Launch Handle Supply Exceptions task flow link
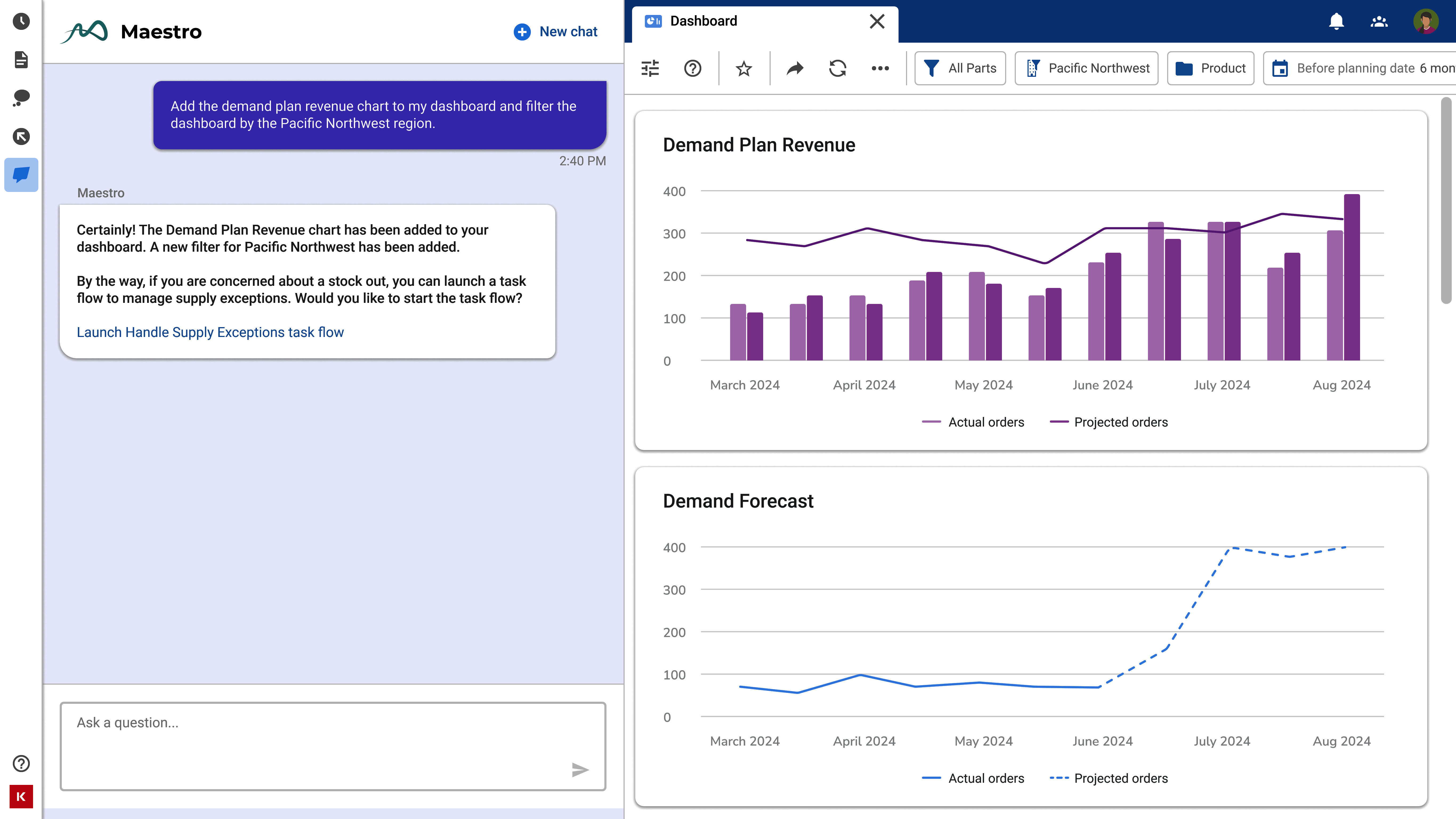This screenshot has height=819, width=1456. pos(210,332)
